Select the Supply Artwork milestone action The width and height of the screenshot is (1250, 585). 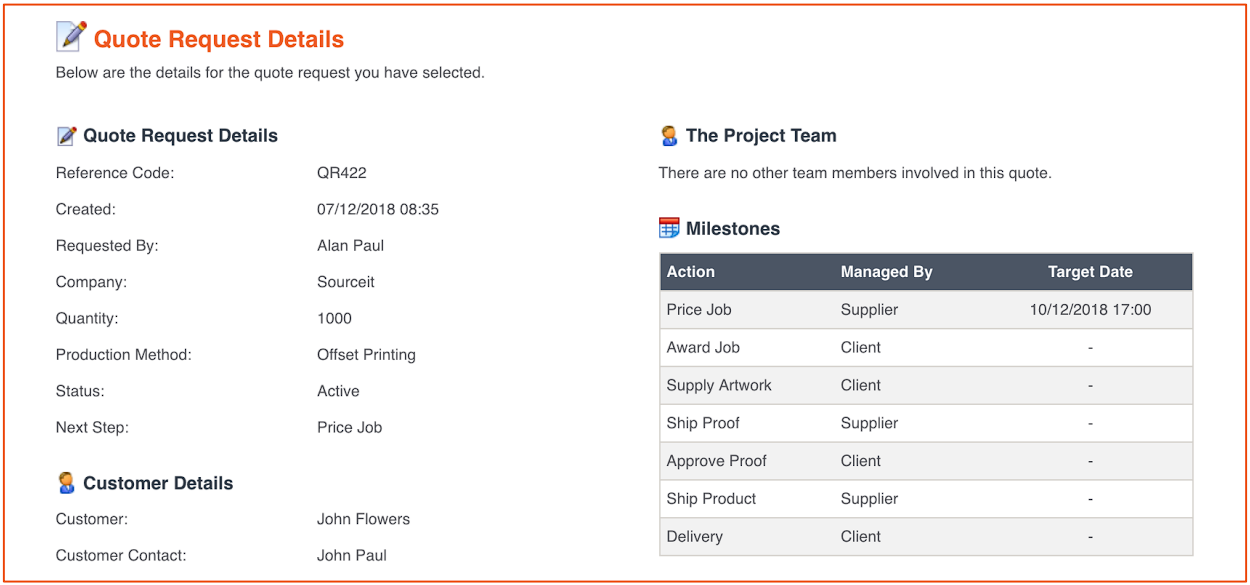(719, 385)
